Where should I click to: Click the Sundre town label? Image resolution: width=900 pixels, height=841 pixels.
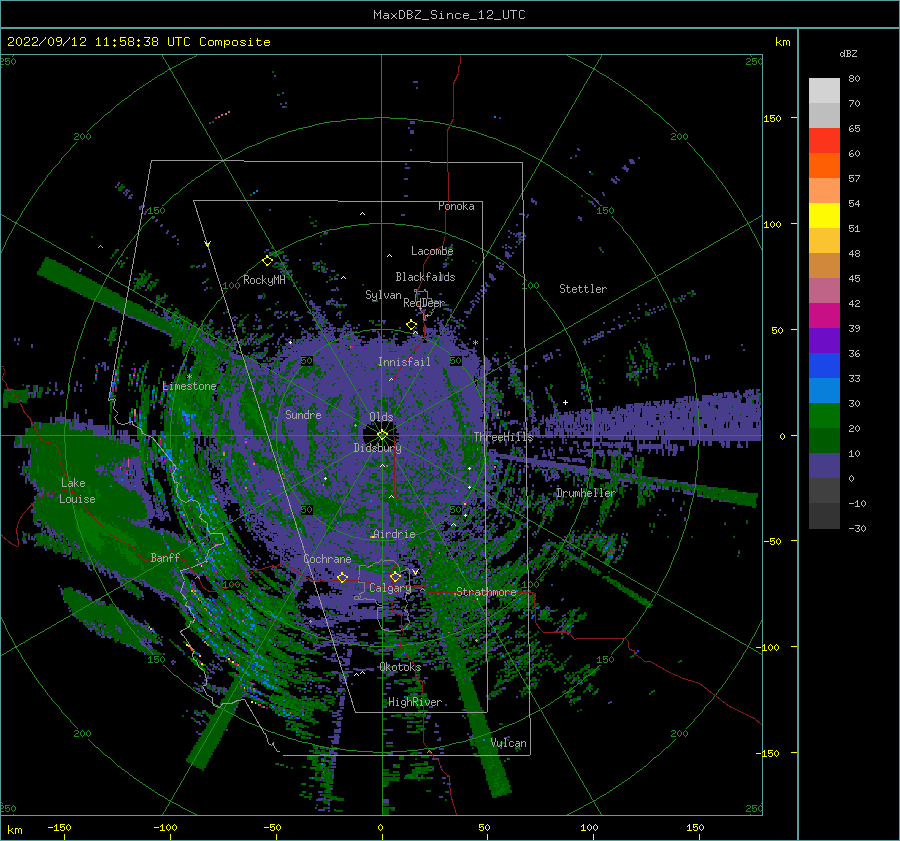coord(303,414)
